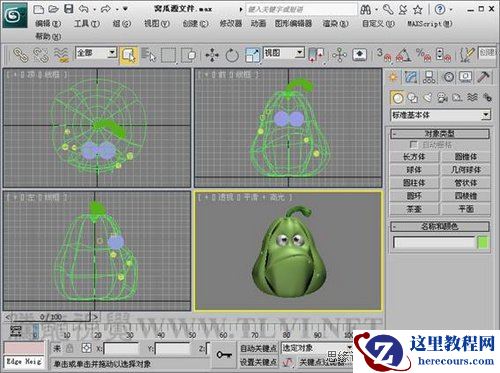The width and height of the screenshot is (500, 373).
Task: Enable the 自动栅格 checkbox
Action: (414, 145)
